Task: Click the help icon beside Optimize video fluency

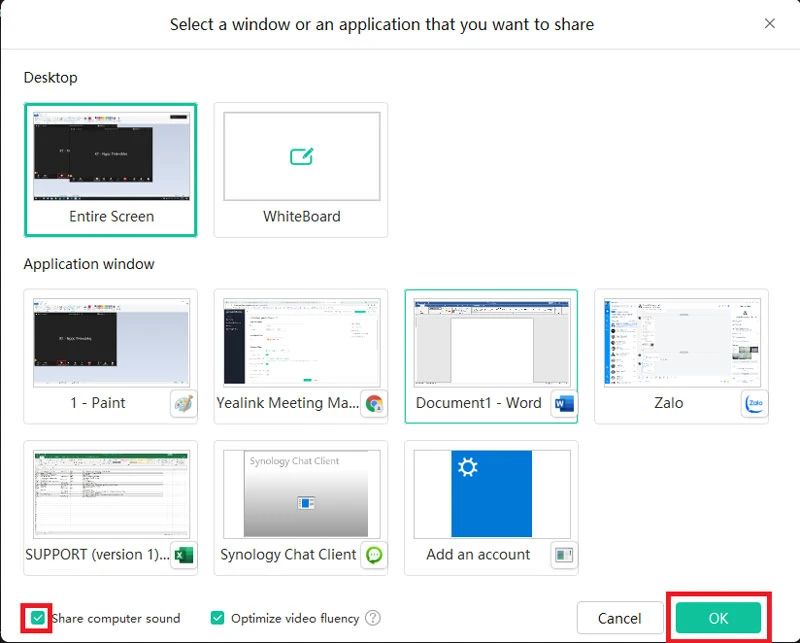Action: pos(373,618)
